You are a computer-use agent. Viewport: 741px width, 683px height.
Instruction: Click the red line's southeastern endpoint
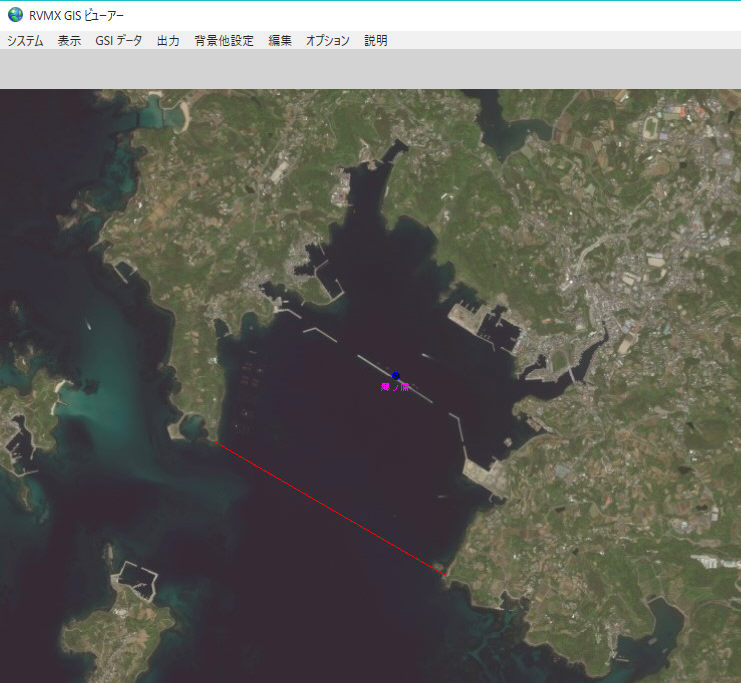click(x=443, y=573)
